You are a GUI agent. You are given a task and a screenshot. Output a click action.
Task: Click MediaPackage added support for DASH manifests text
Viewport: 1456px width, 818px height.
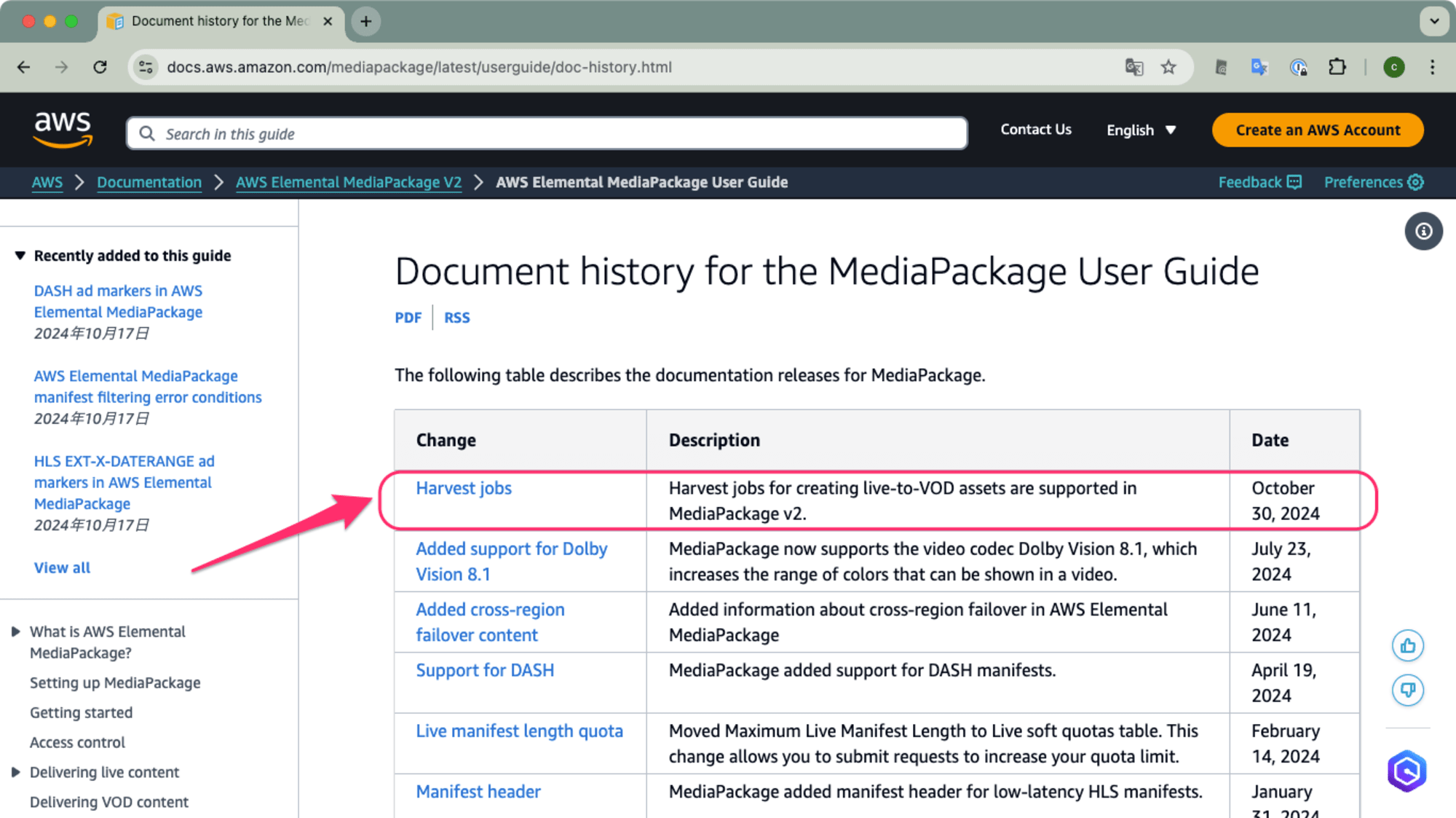(x=862, y=670)
